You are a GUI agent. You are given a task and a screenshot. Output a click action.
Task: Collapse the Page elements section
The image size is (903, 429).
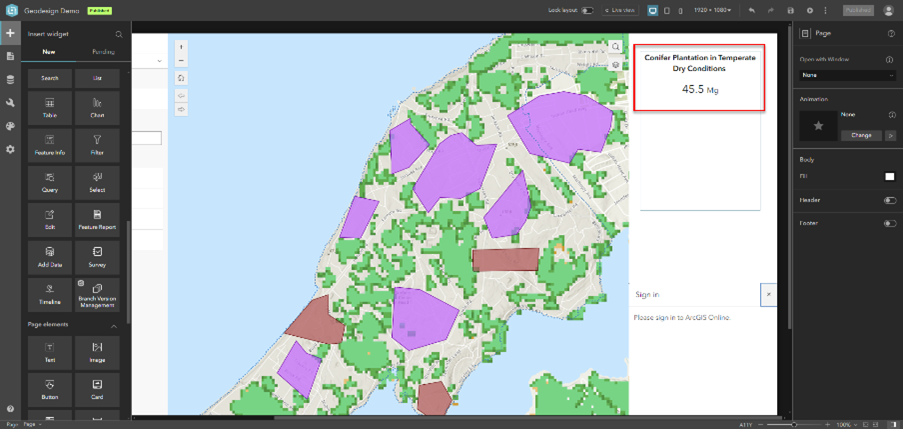[x=113, y=326]
